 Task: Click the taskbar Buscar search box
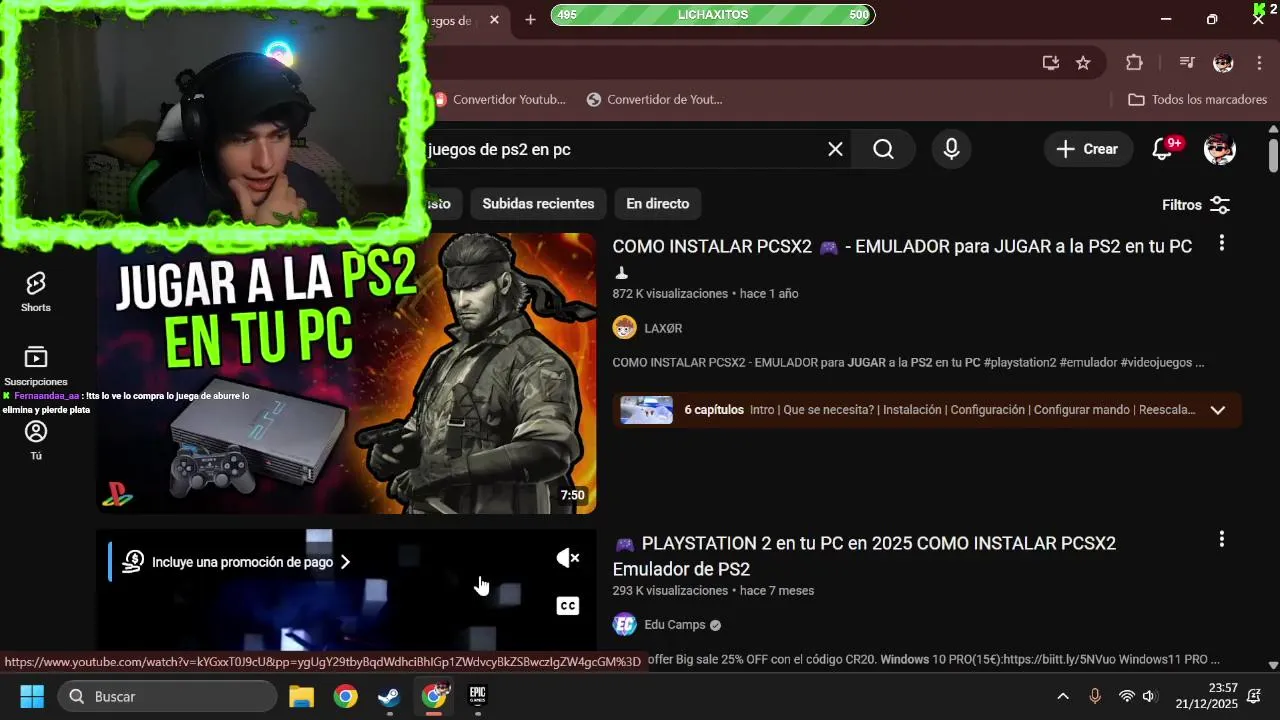click(167, 696)
